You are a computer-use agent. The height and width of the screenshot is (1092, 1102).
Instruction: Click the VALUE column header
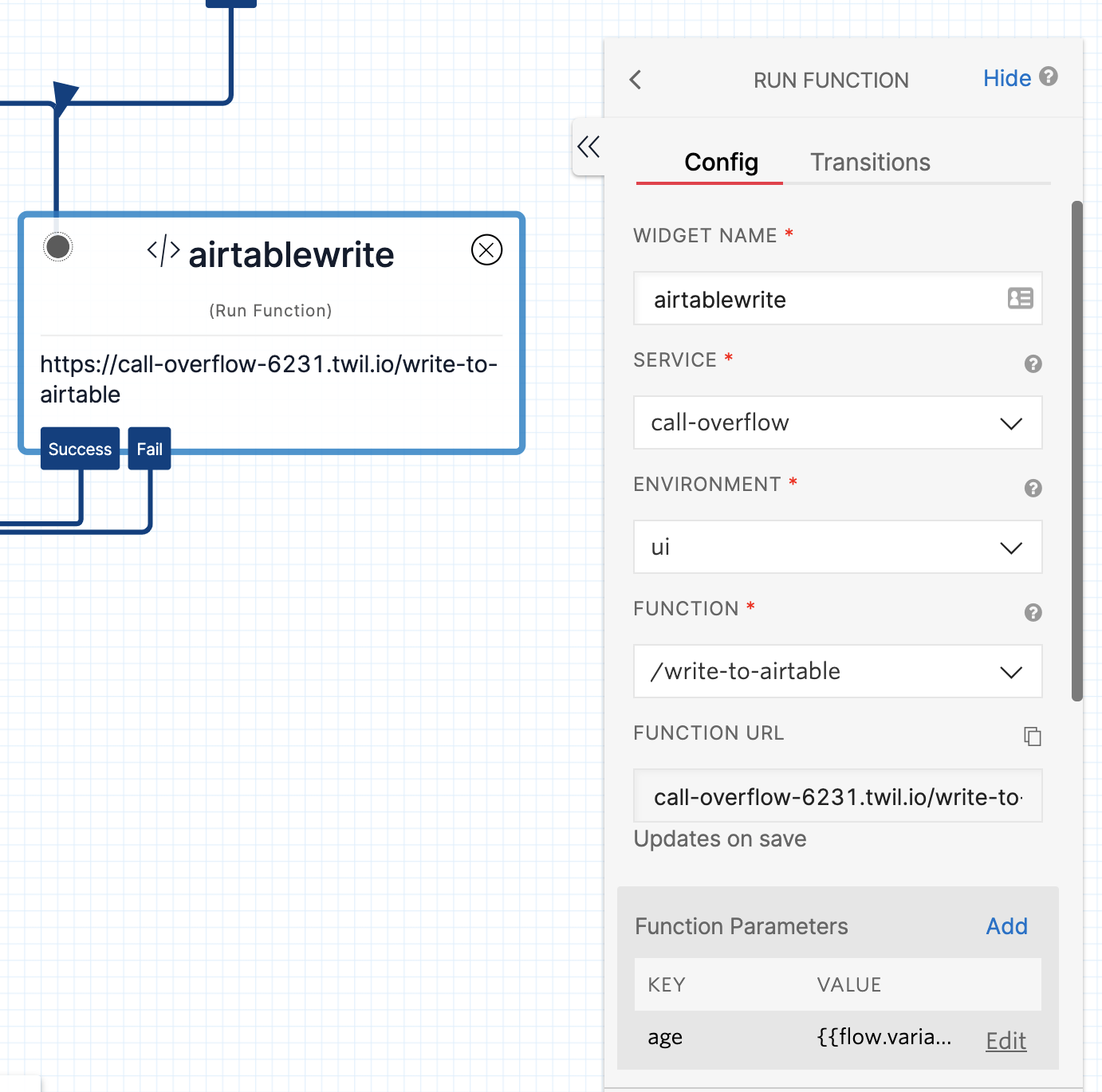point(849,985)
